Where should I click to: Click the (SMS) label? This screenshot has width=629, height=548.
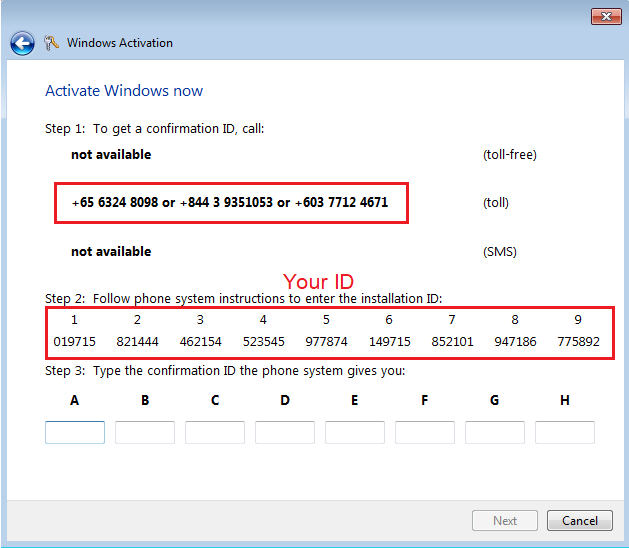click(500, 252)
